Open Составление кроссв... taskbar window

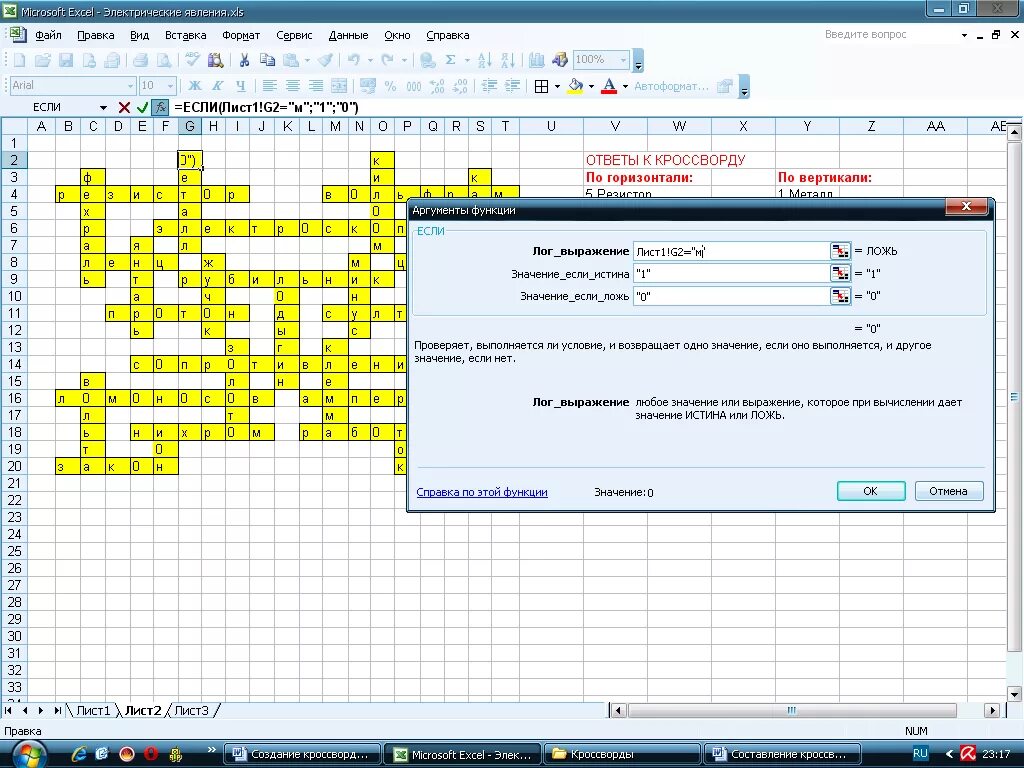point(781,754)
